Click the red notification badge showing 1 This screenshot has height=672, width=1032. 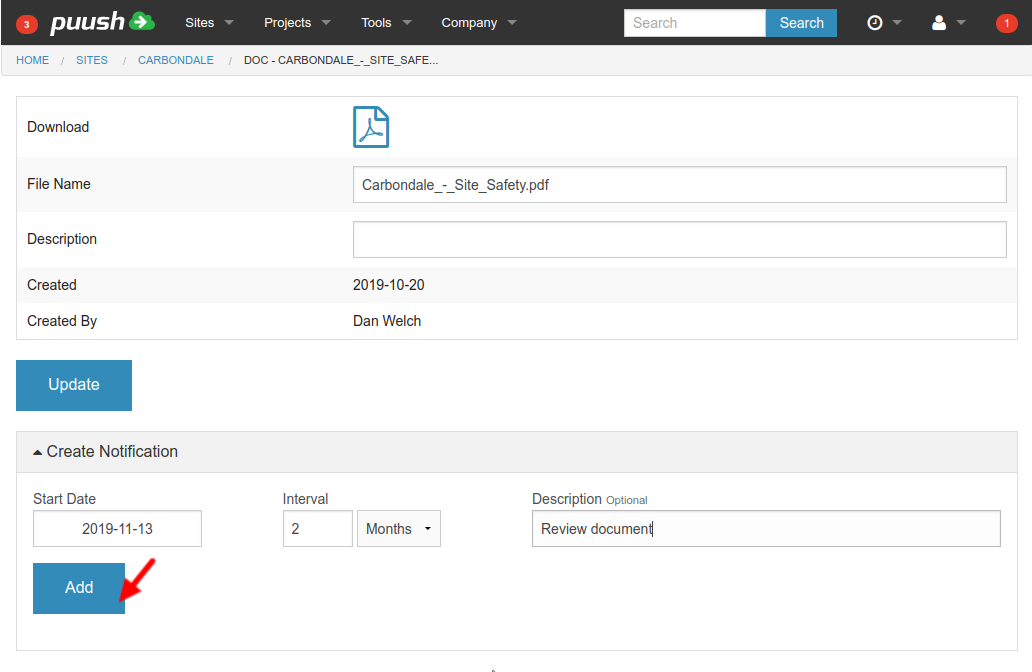click(x=1006, y=23)
